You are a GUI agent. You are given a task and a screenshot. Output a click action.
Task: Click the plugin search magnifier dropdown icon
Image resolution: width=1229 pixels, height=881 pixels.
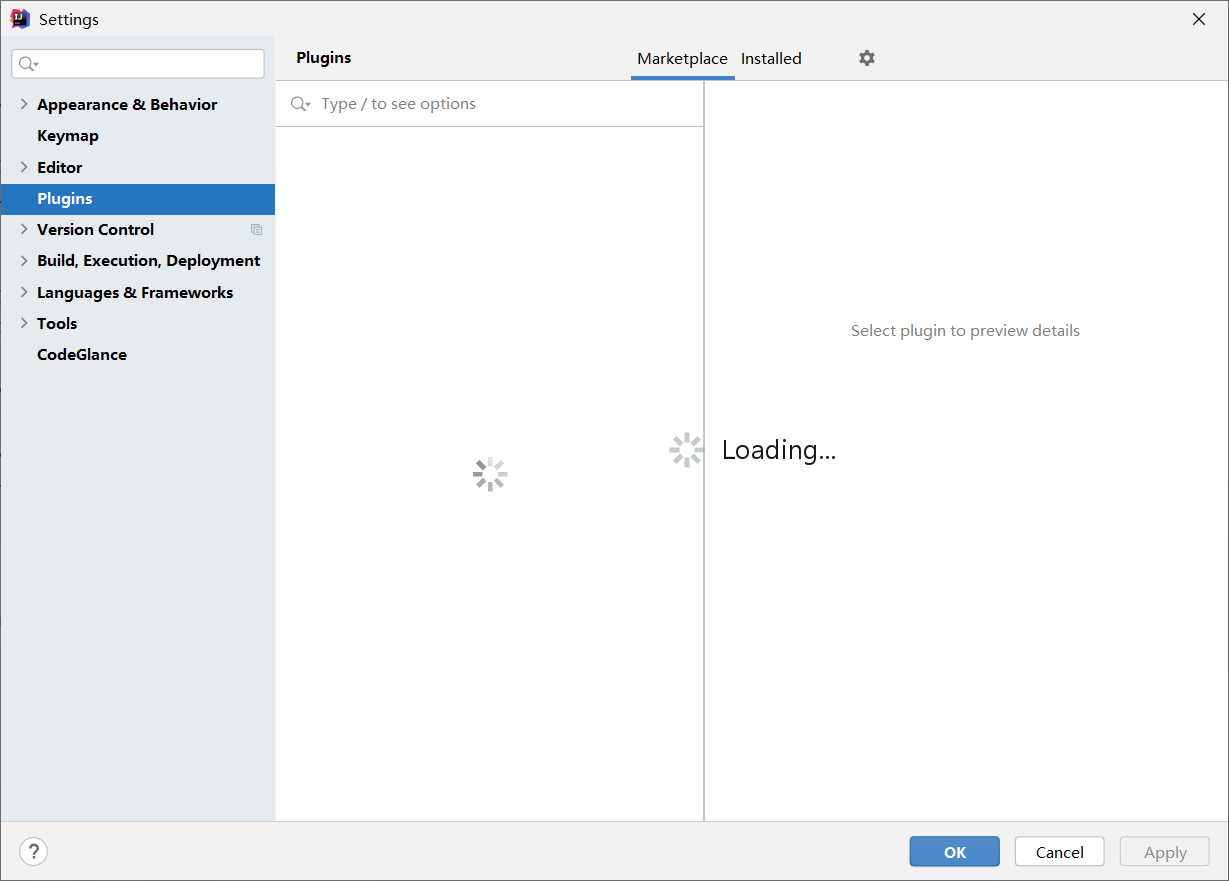pyautogui.click(x=300, y=104)
